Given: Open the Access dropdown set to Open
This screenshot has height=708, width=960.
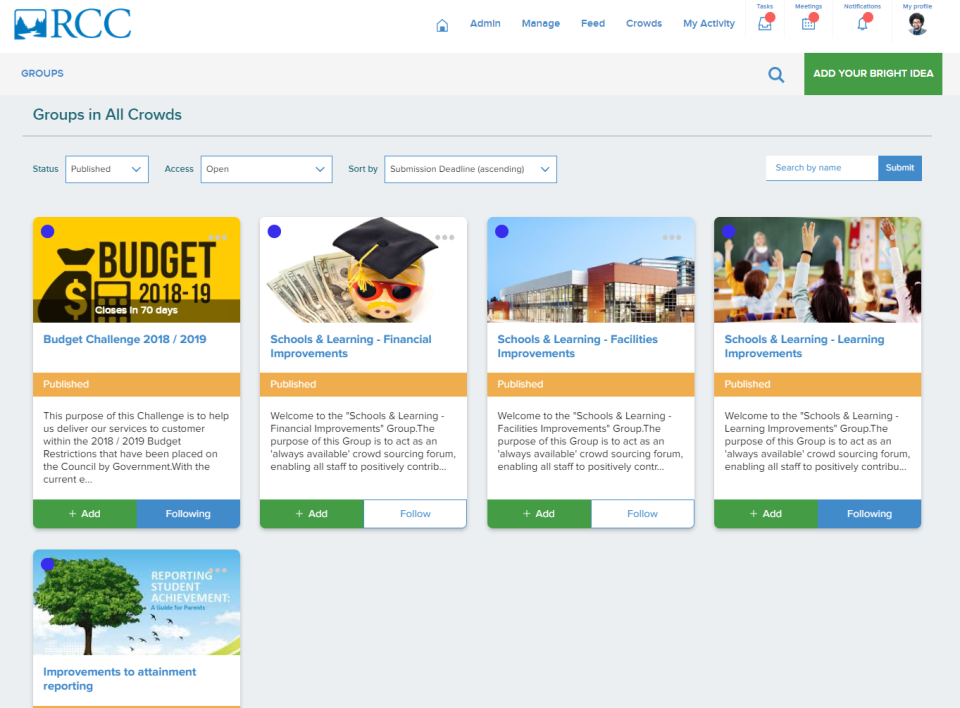Looking at the screenshot, I should tap(266, 169).
